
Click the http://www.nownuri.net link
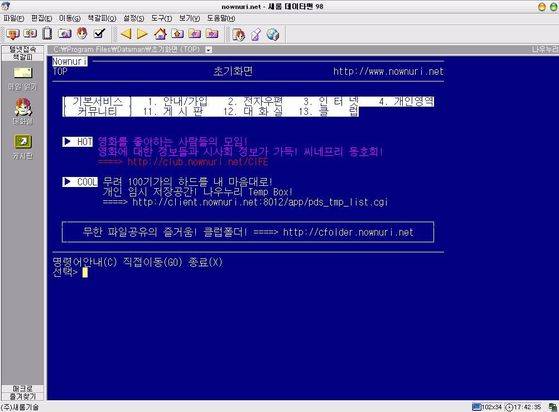pos(388,72)
